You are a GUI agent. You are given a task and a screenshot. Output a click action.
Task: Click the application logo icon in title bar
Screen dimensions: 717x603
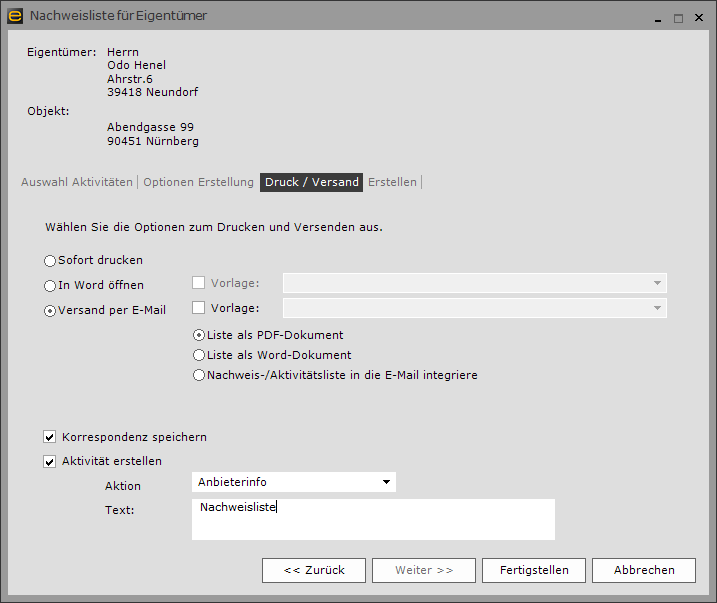pyautogui.click(x=15, y=15)
